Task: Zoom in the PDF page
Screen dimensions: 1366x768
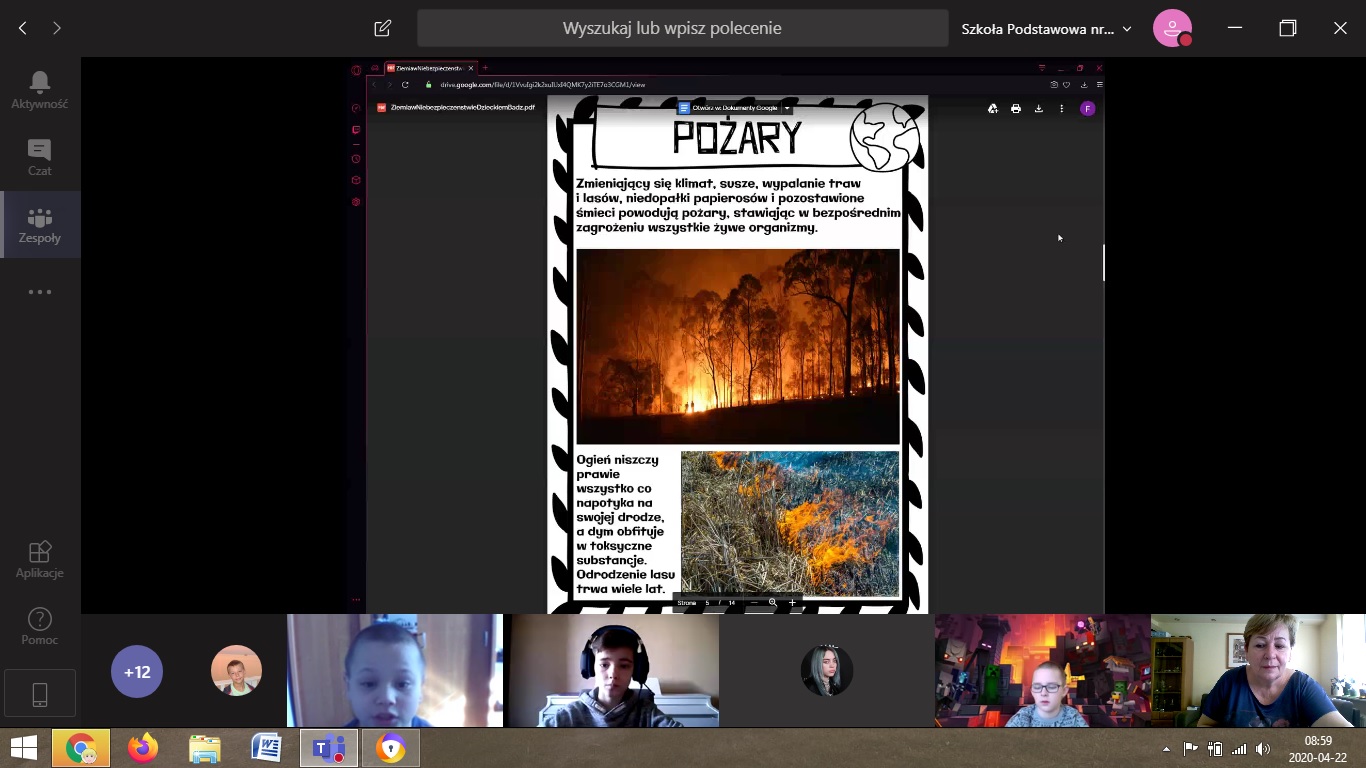Action: (x=792, y=603)
